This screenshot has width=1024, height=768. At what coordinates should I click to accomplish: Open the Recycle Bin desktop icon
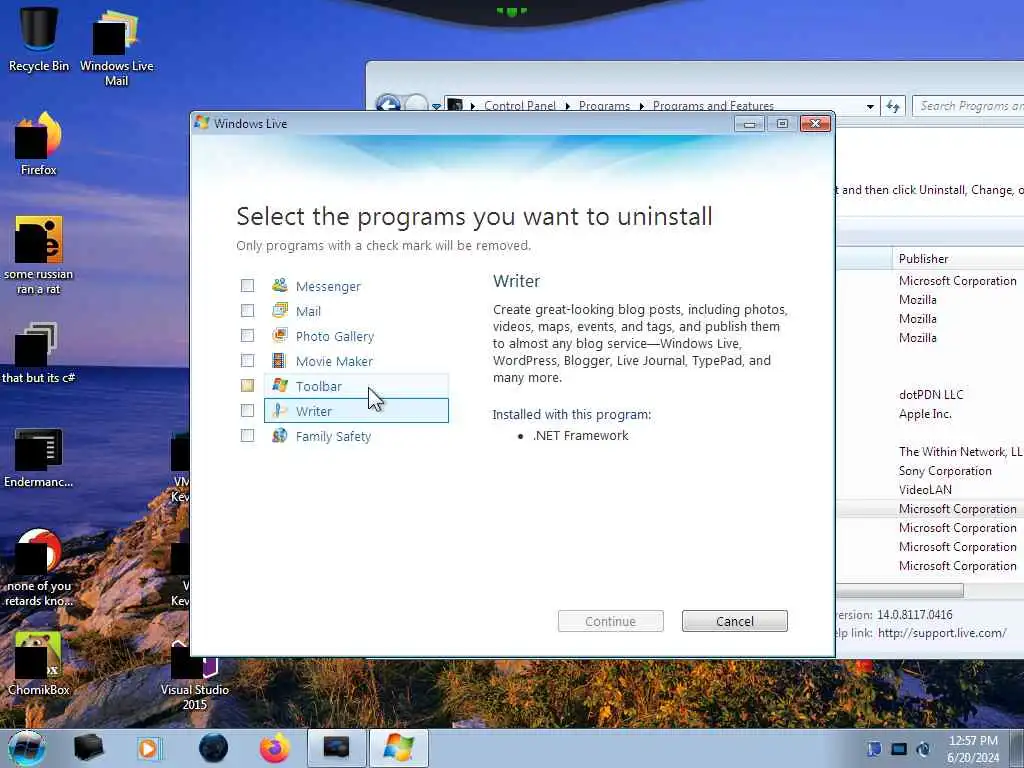[x=39, y=39]
